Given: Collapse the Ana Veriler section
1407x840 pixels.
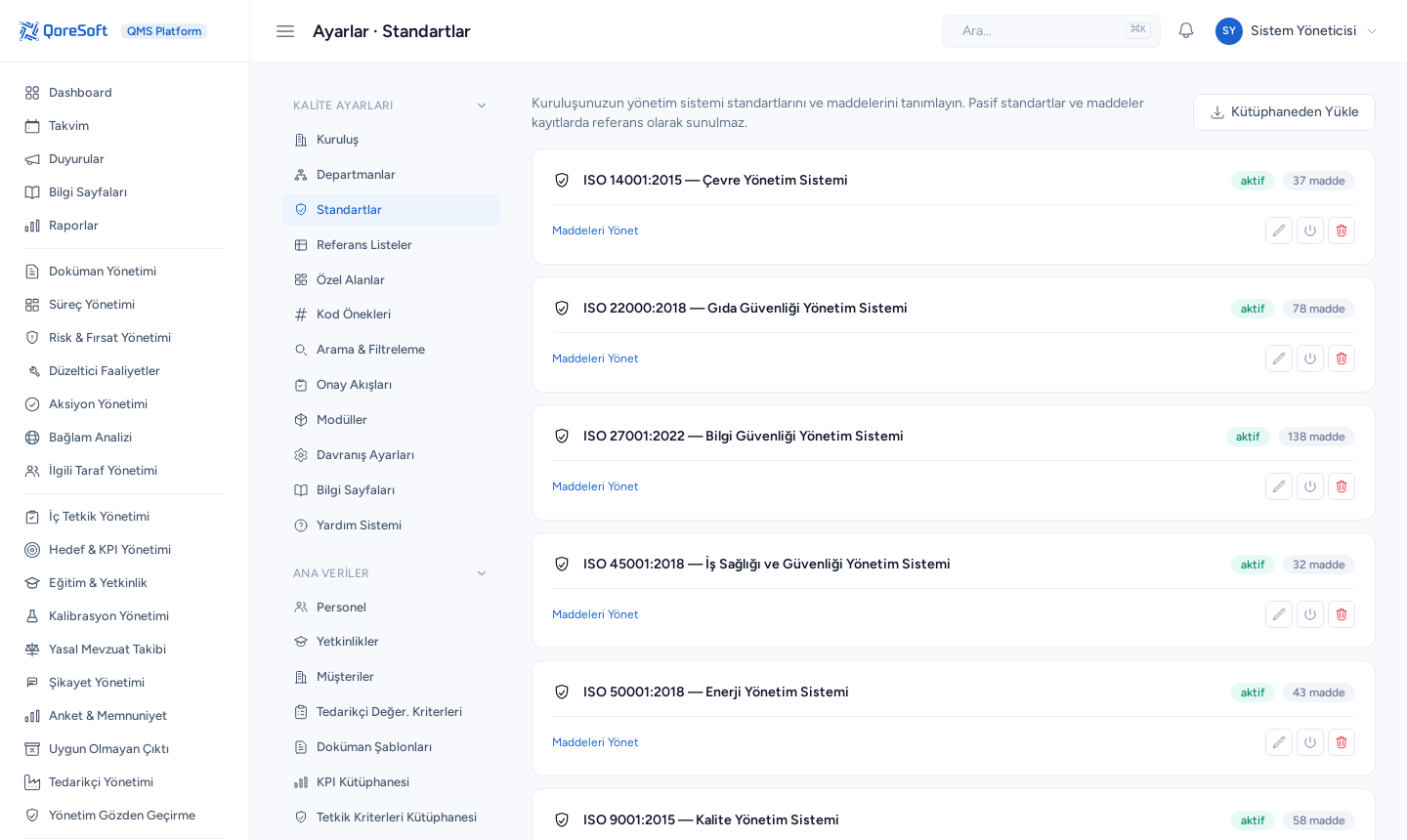Looking at the screenshot, I should pyautogui.click(x=391, y=573).
